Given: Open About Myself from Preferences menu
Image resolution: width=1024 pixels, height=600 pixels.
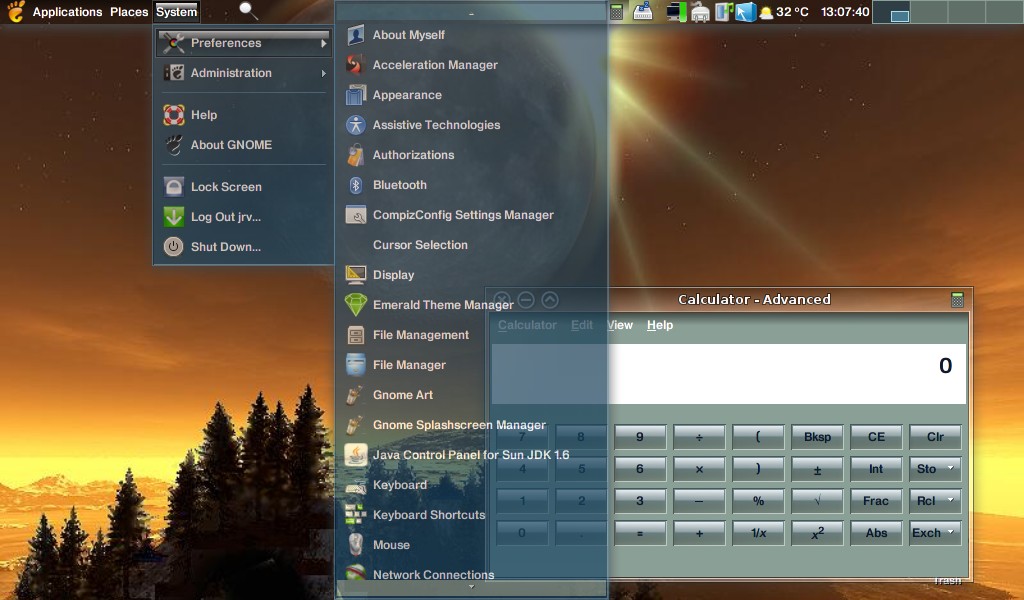Looking at the screenshot, I should click(470, 35).
